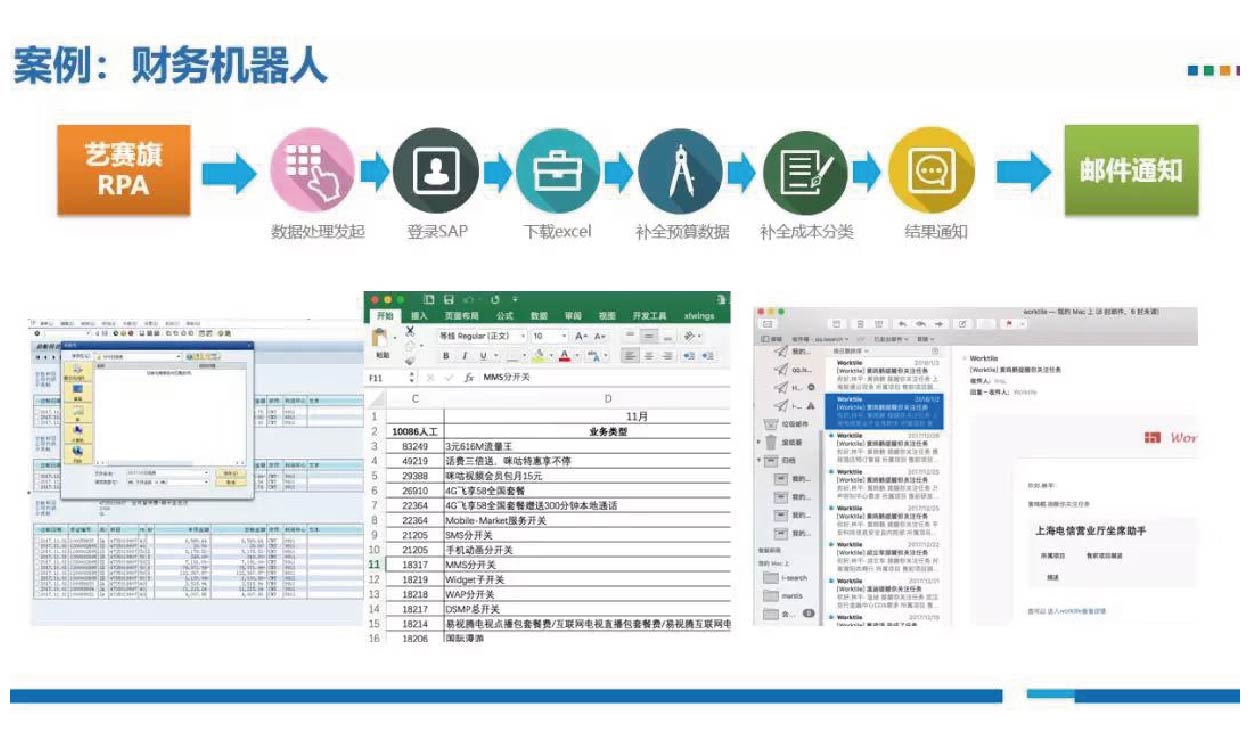Open the font name dropdown in Excel
This screenshot has height=751, width=1250.
[482, 337]
